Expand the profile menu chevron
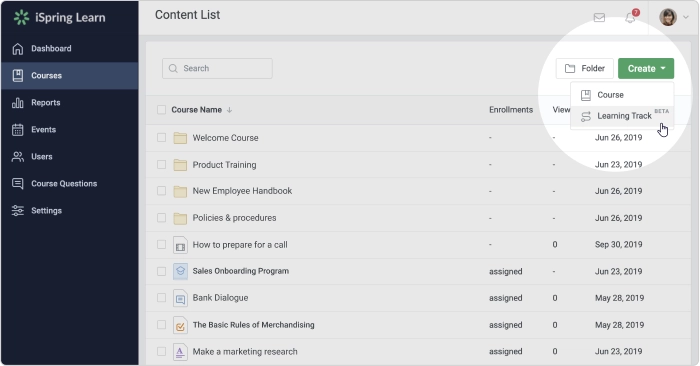The width and height of the screenshot is (700, 366). [x=686, y=17]
